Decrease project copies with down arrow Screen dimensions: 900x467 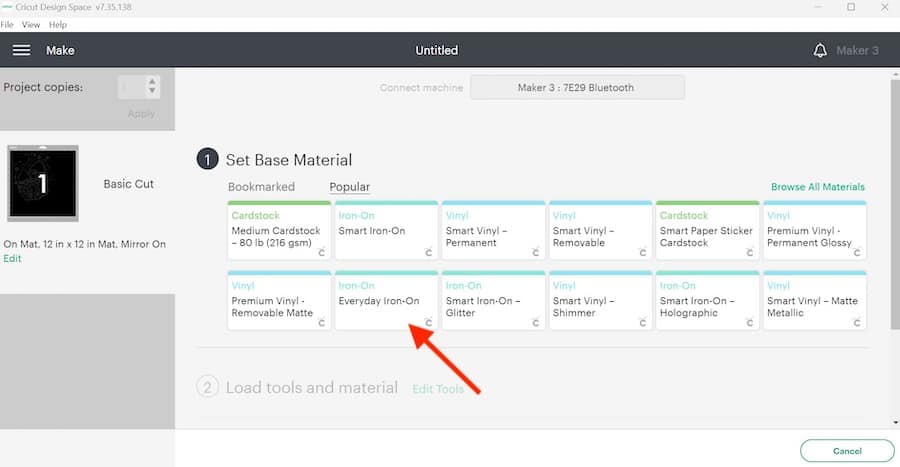[x=152, y=91]
